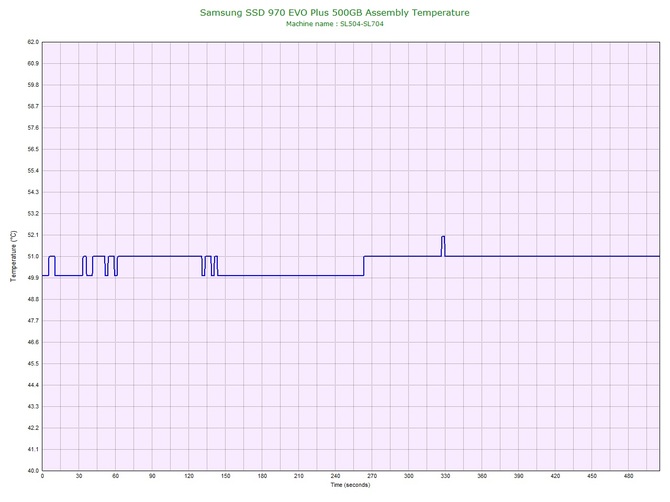Select the 450 seconds time axis label

[x=592, y=476]
